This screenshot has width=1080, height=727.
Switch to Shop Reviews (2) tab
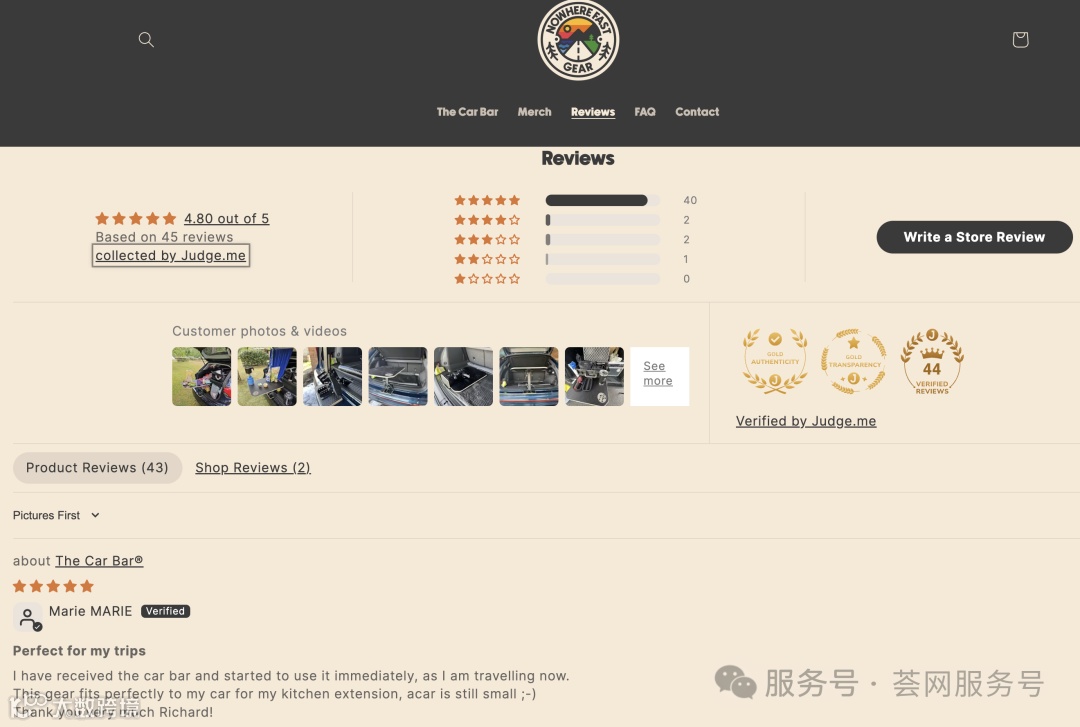(x=253, y=468)
